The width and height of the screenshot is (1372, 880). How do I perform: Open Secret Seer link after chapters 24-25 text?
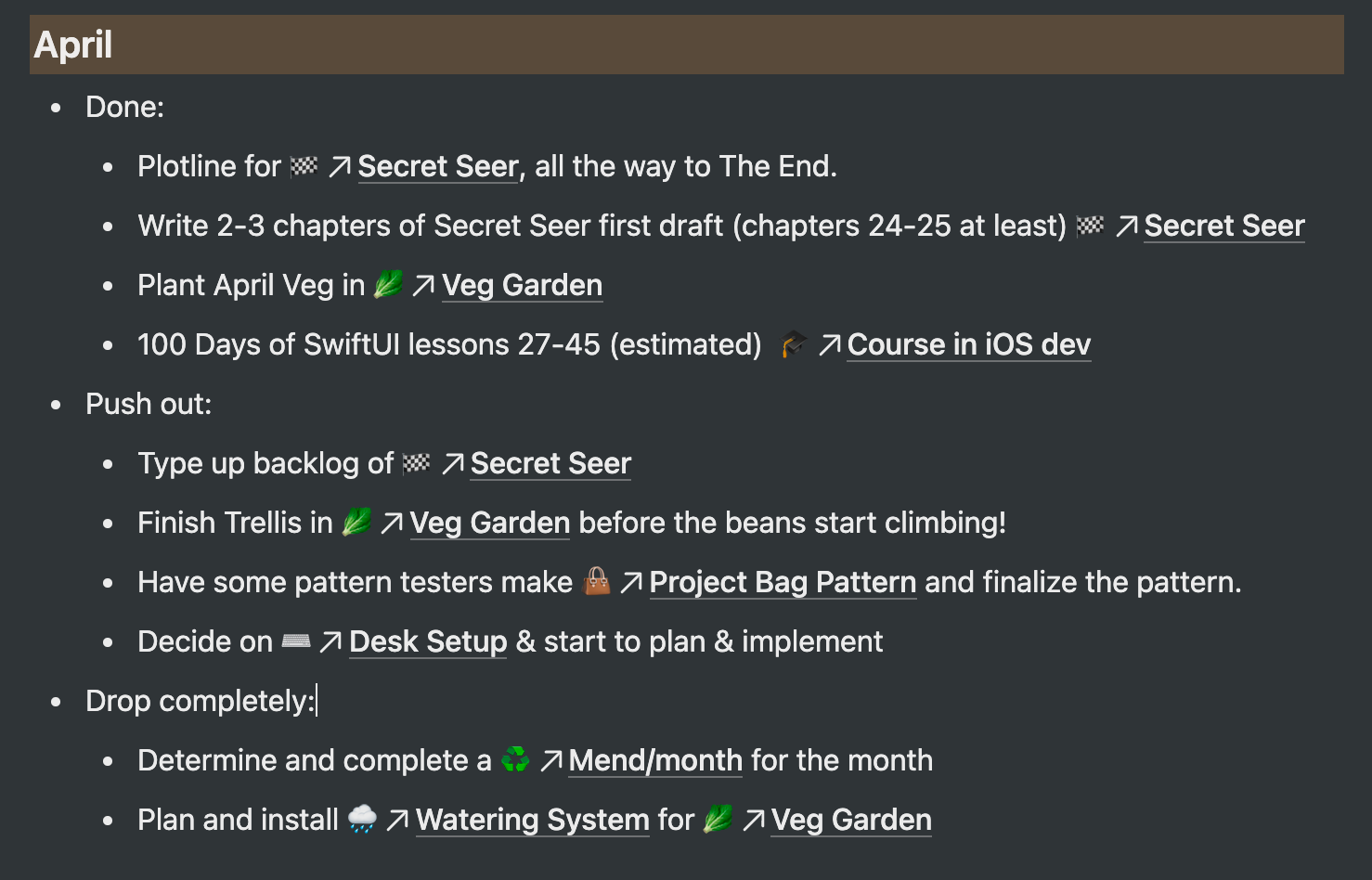[x=1224, y=226]
